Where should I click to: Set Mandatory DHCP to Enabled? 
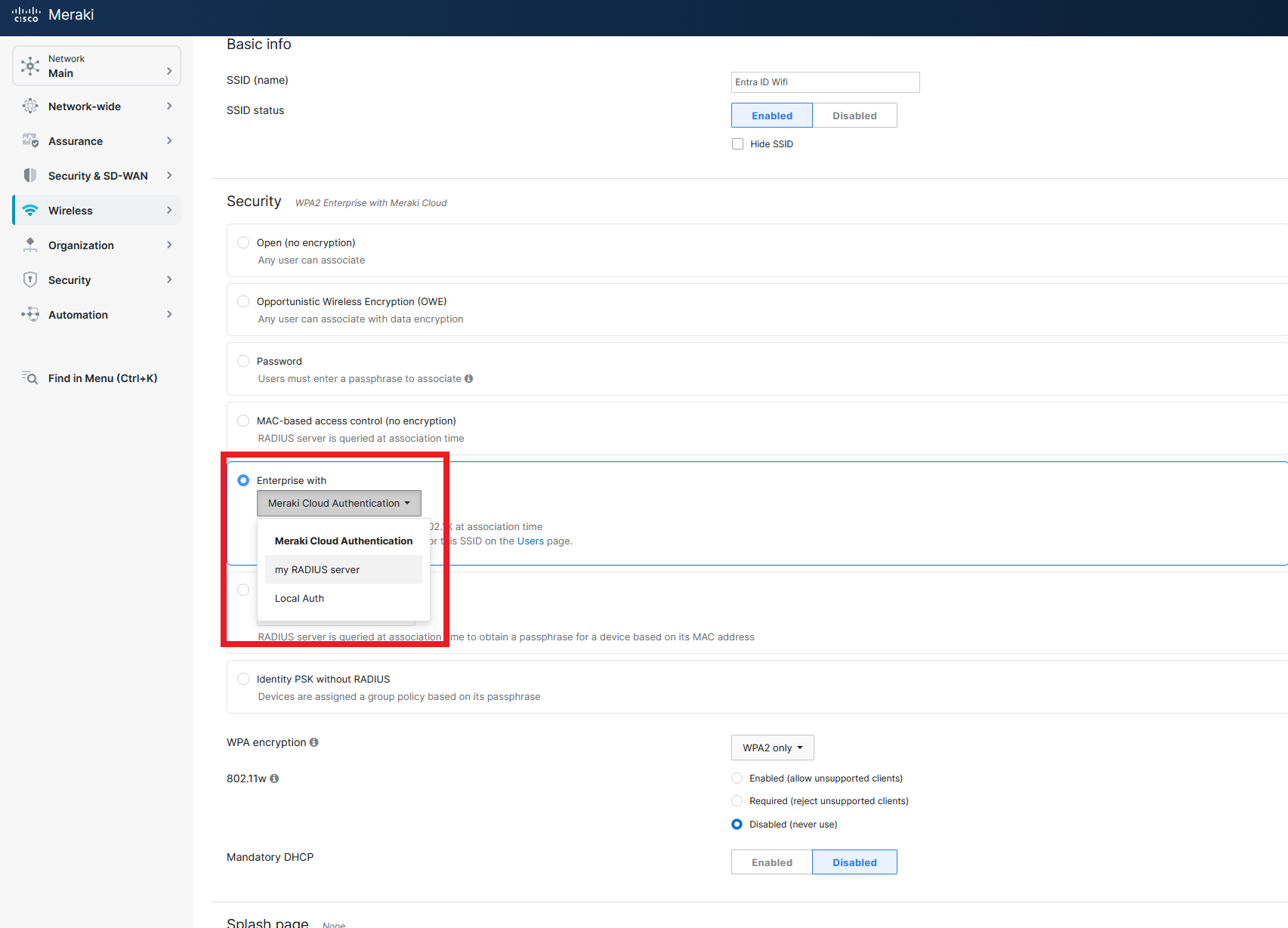(x=772, y=862)
